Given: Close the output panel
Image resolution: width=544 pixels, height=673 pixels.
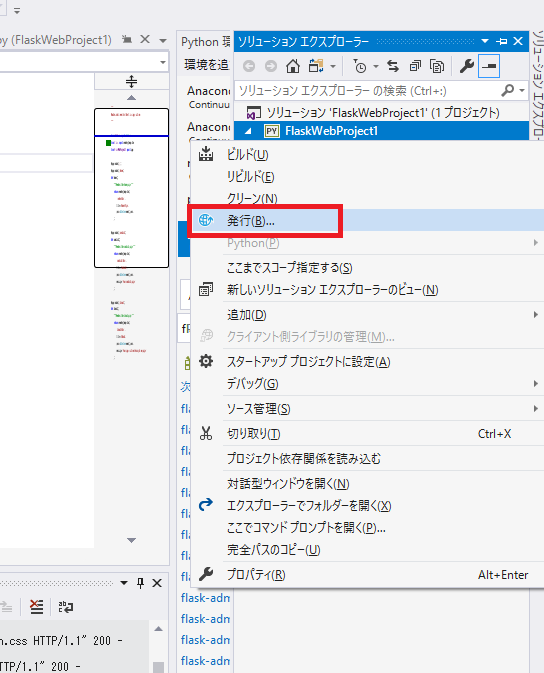Looking at the screenshot, I should (x=157, y=583).
